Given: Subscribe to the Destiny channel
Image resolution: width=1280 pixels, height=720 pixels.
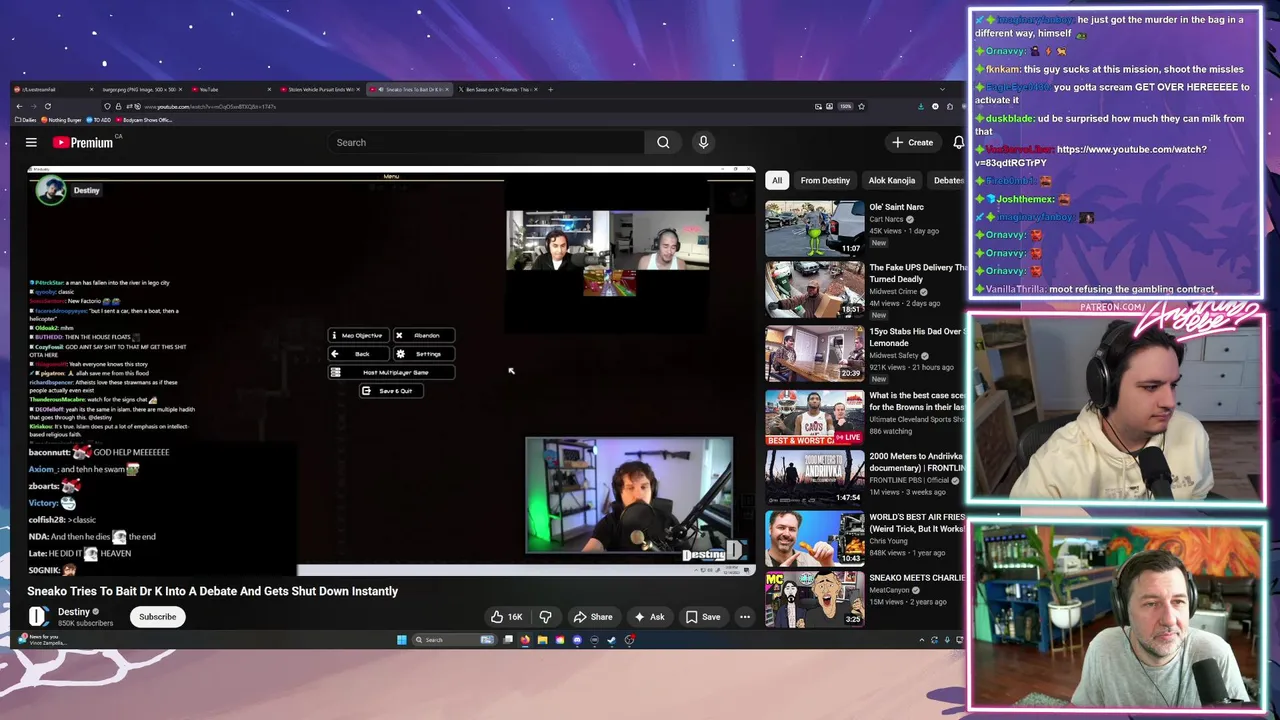Looking at the screenshot, I should coord(157,617).
